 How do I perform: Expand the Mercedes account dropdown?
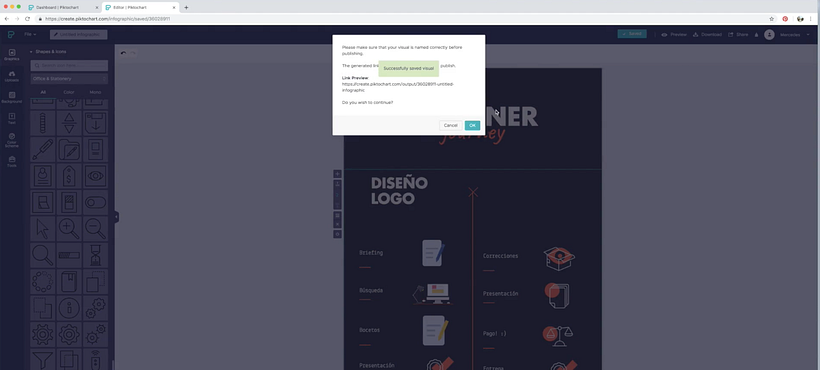click(795, 35)
